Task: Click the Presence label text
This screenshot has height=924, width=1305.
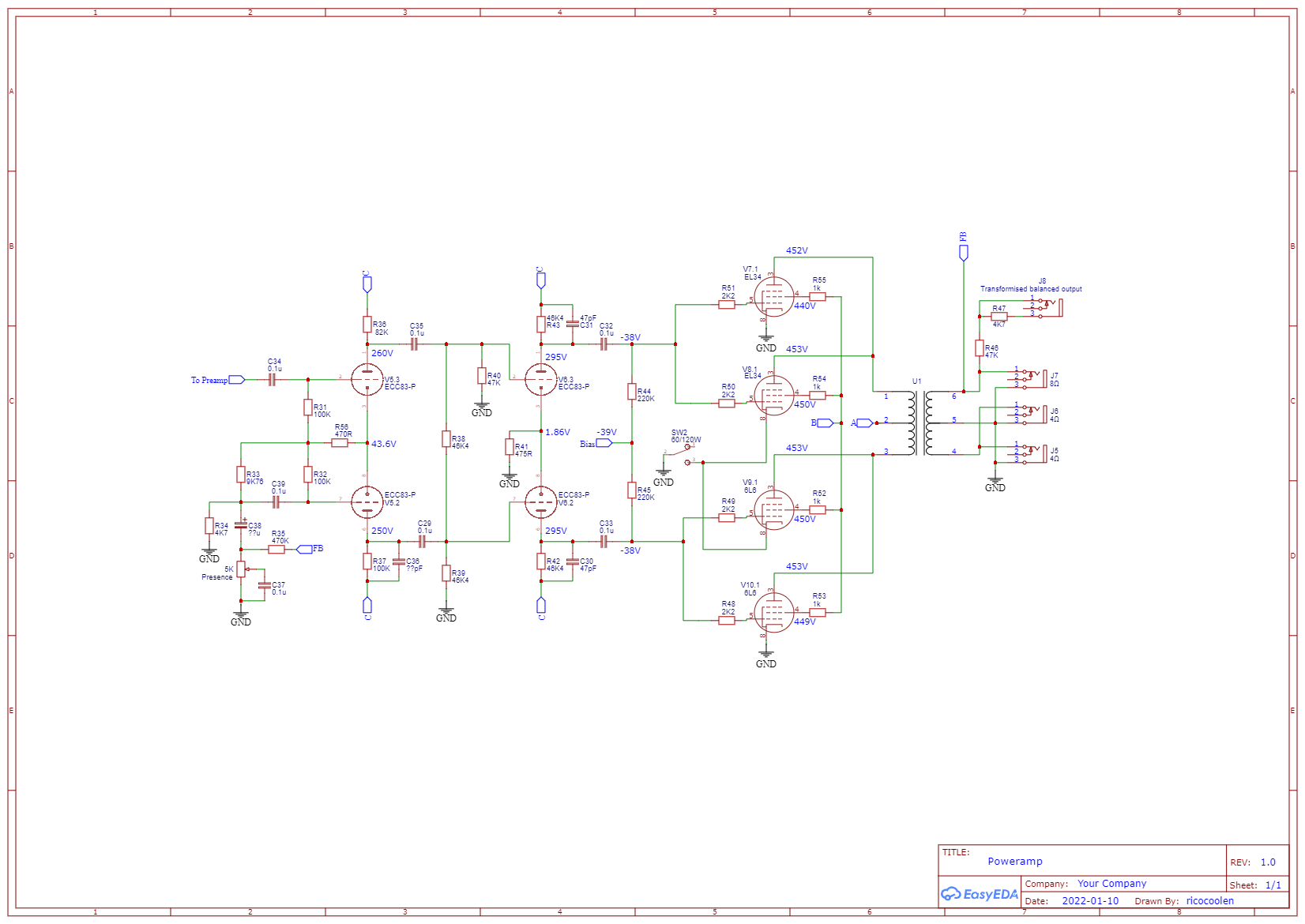Action: [x=217, y=577]
